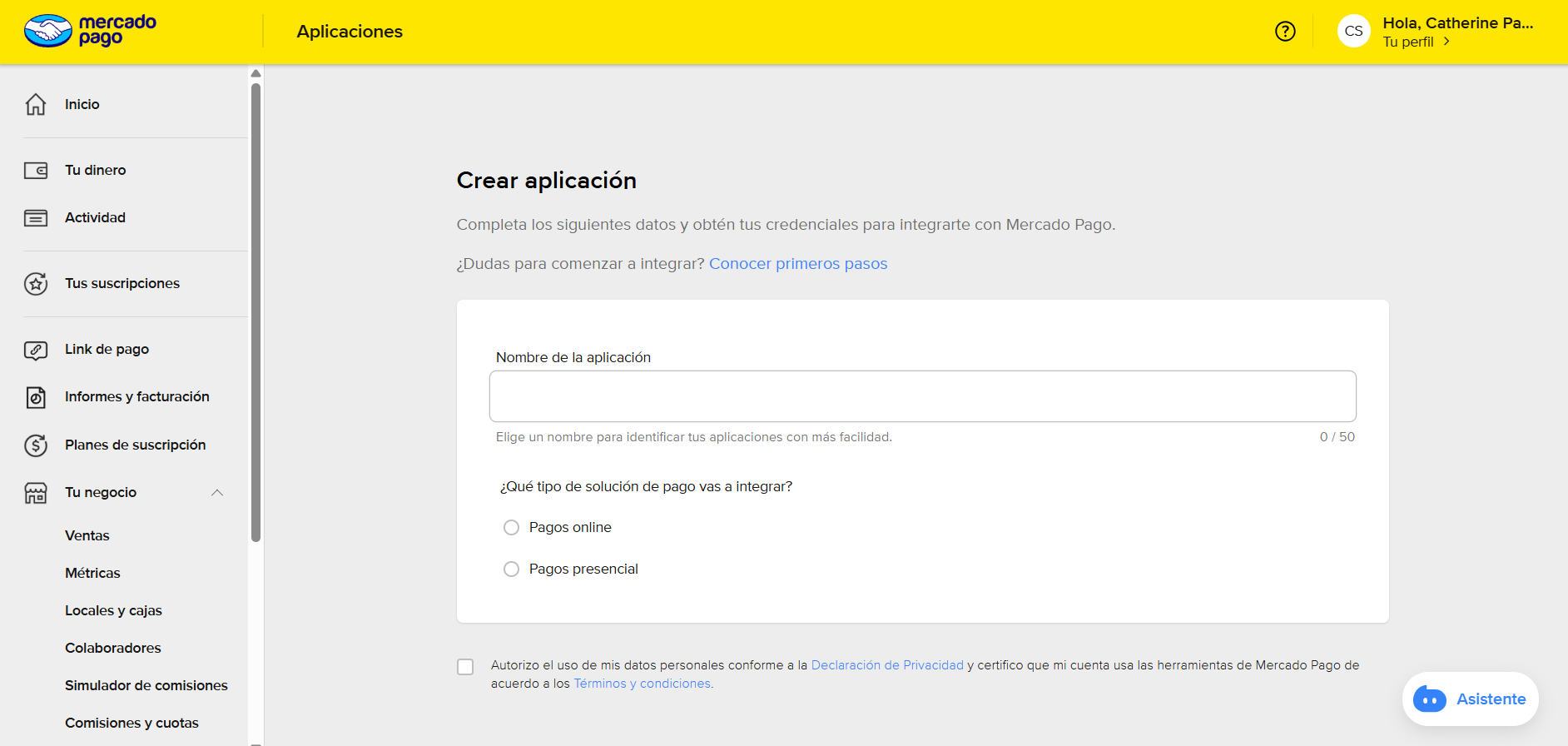This screenshot has height=746, width=1568.
Task: Check the personal data authorization checkbox
Action: tap(465, 667)
